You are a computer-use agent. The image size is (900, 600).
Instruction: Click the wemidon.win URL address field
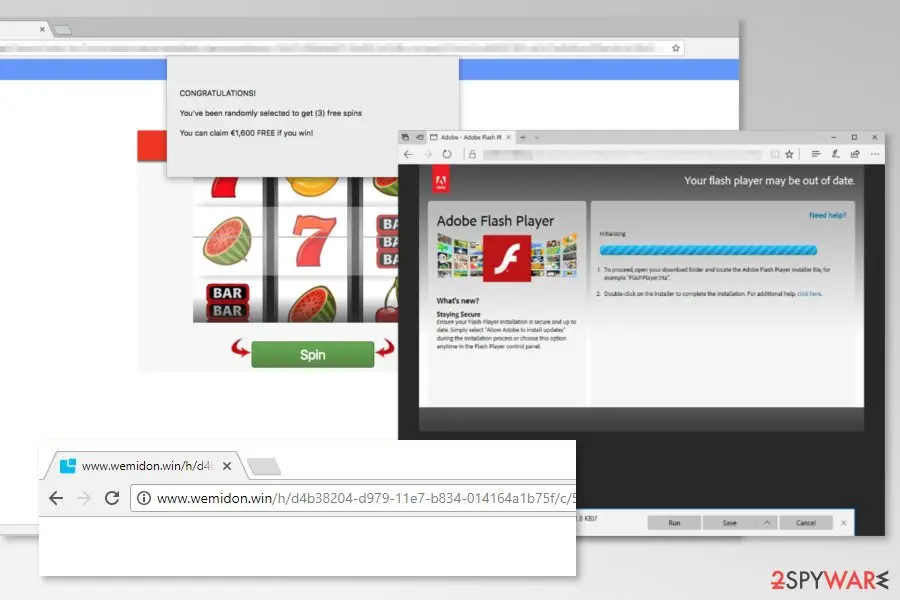(x=354, y=498)
